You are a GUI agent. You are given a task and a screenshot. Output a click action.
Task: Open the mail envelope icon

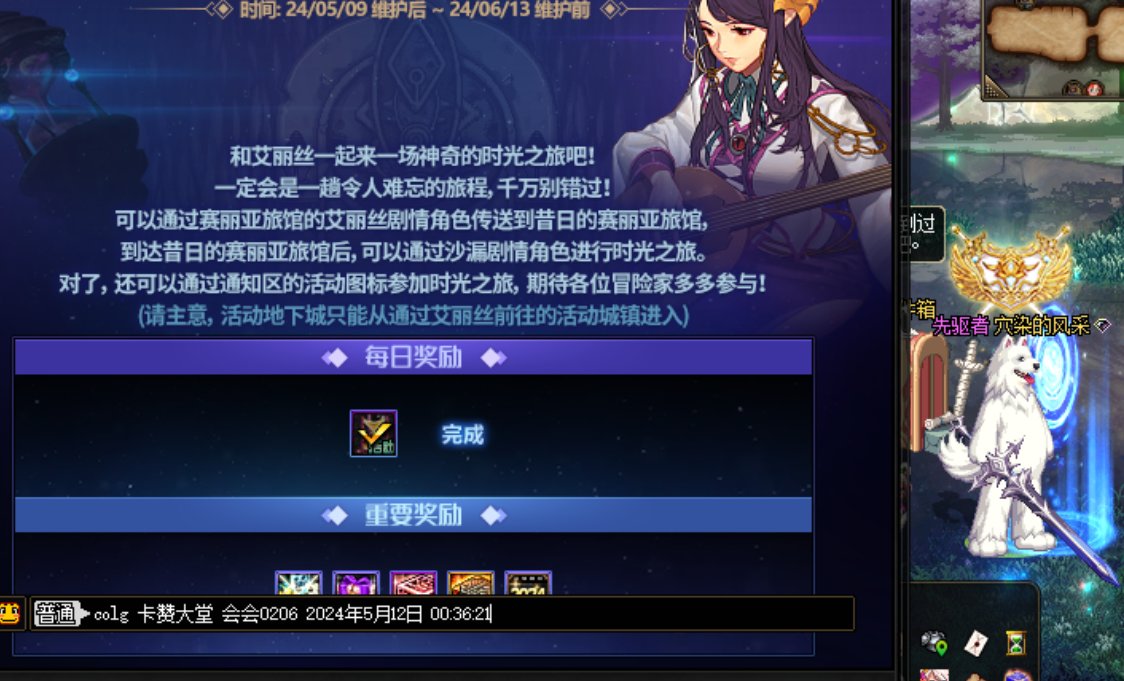click(976, 644)
